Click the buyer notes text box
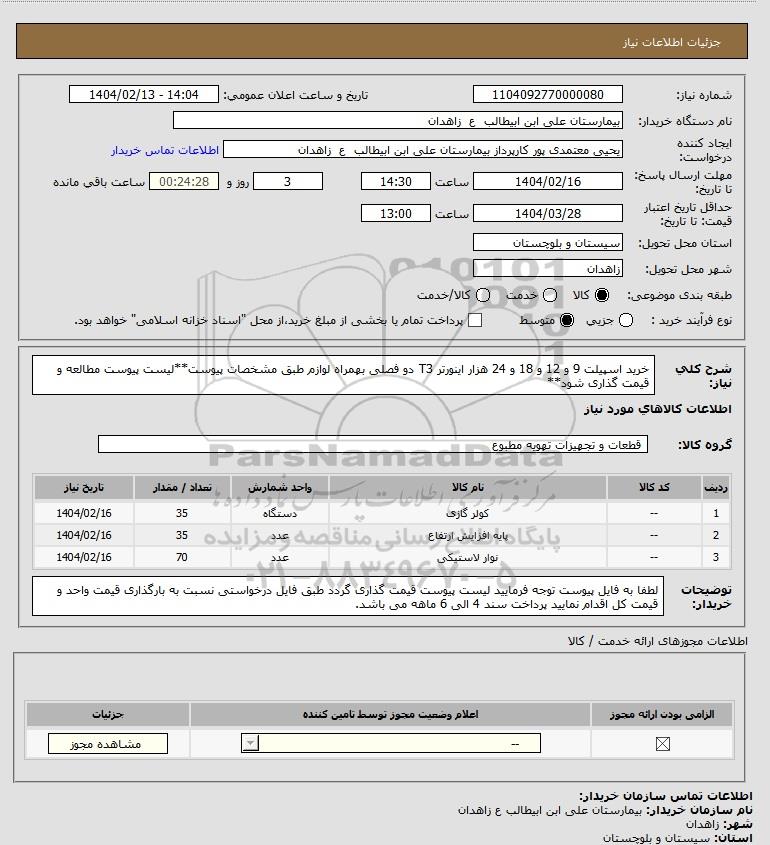 coord(348,596)
